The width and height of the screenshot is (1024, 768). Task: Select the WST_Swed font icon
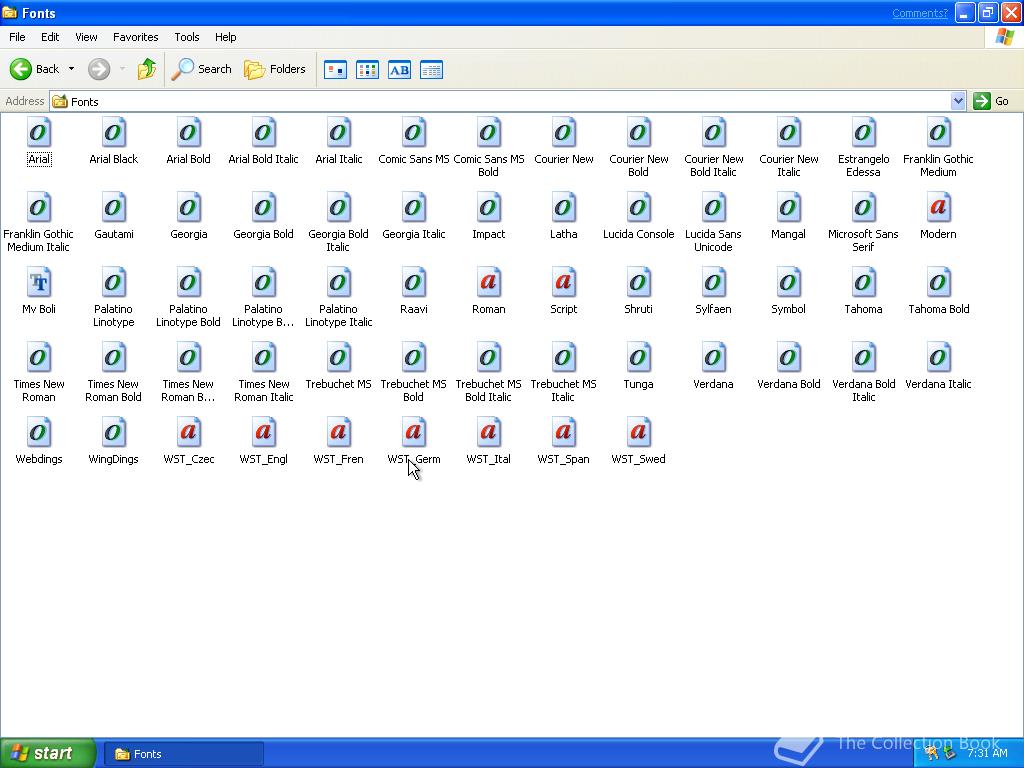(638, 433)
